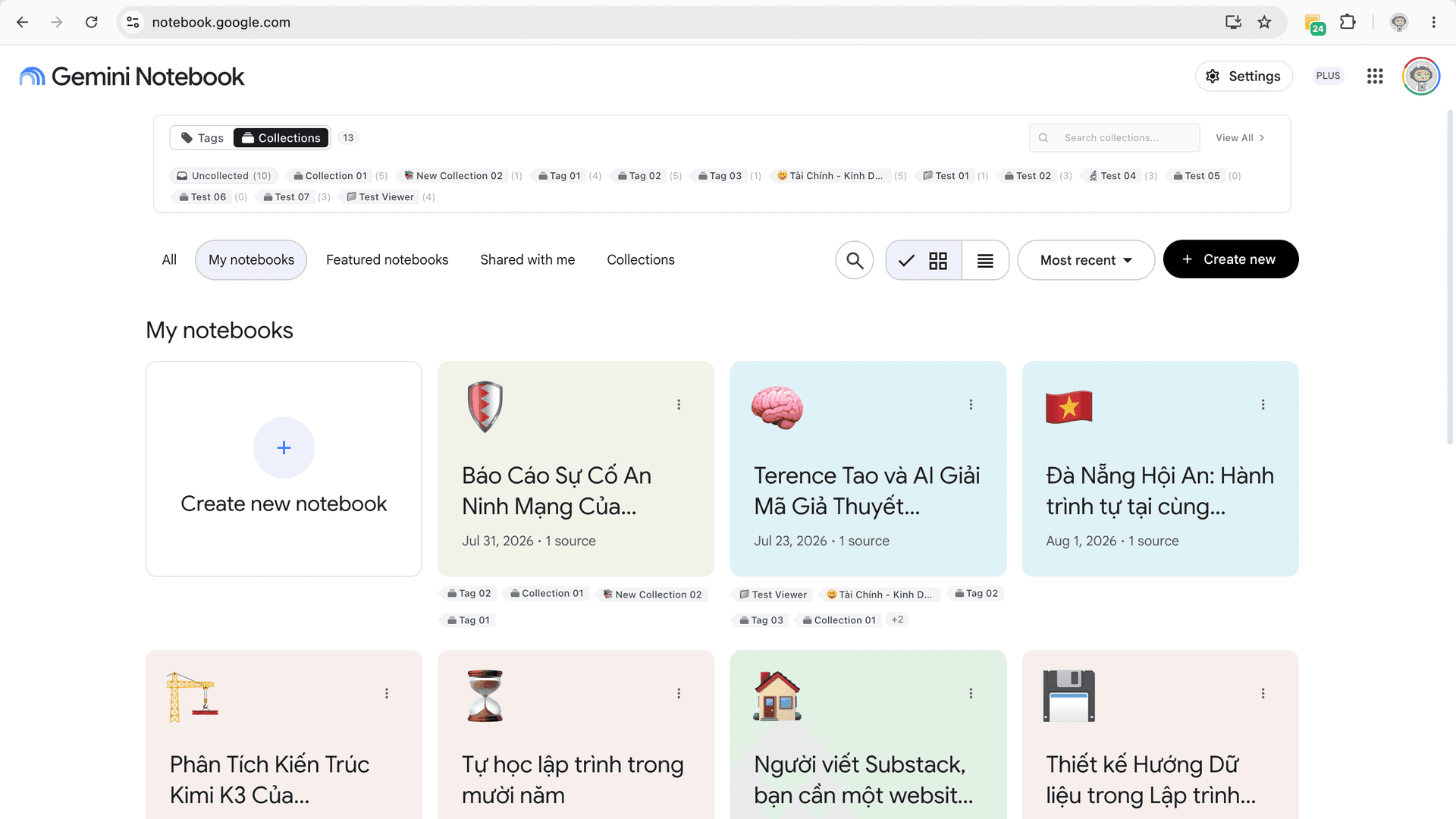
Task: Focus the Search collections field
Action: (x=1114, y=138)
